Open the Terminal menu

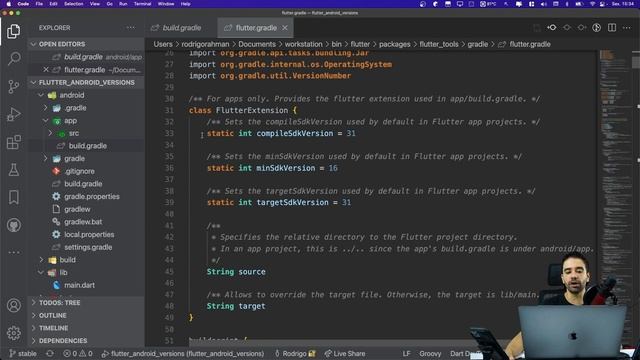[x=142, y=4]
